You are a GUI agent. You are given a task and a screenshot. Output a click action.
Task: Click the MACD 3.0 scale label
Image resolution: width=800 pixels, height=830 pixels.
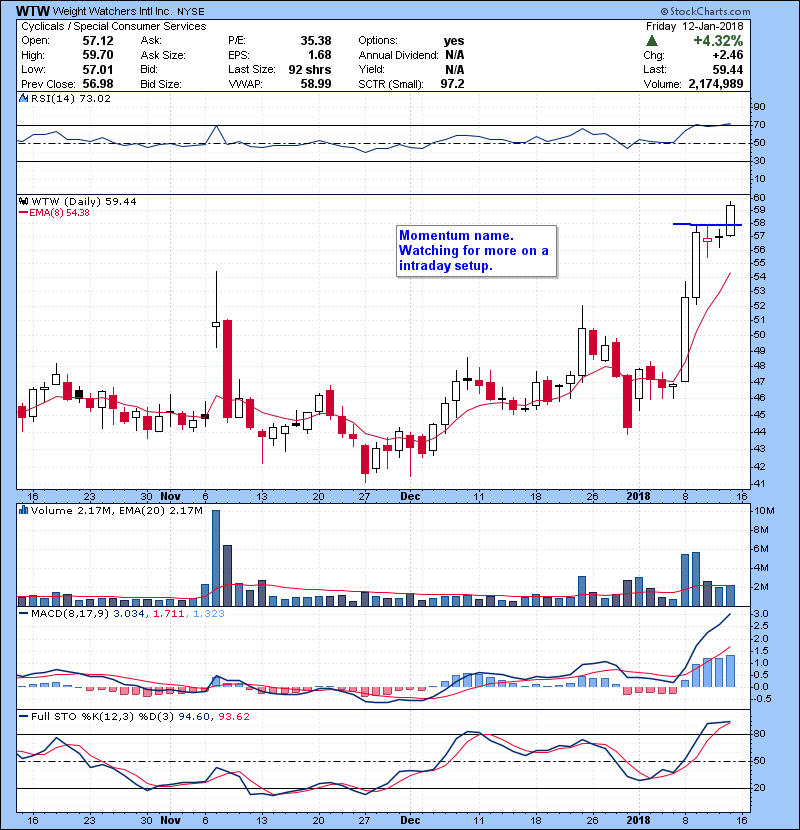tap(761, 614)
